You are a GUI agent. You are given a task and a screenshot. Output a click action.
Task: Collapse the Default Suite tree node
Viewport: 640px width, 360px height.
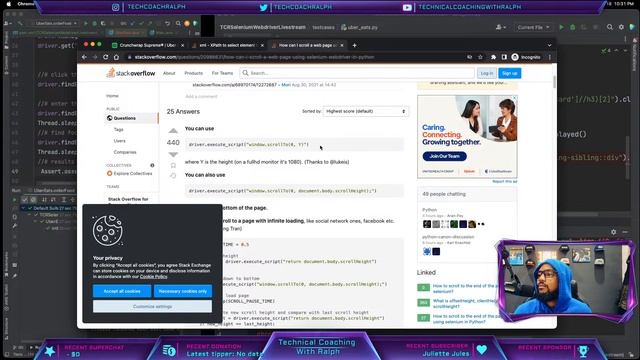click(24, 208)
